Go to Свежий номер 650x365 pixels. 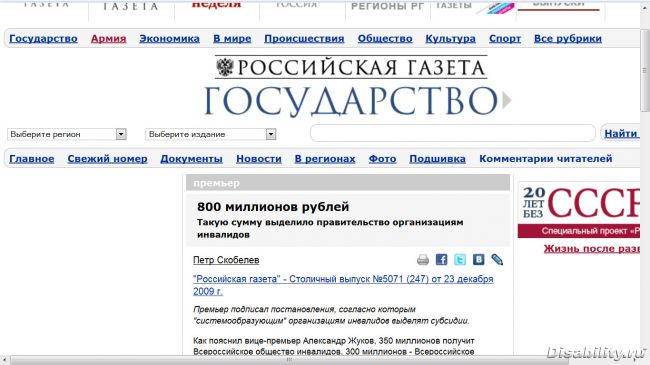coord(107,159)
